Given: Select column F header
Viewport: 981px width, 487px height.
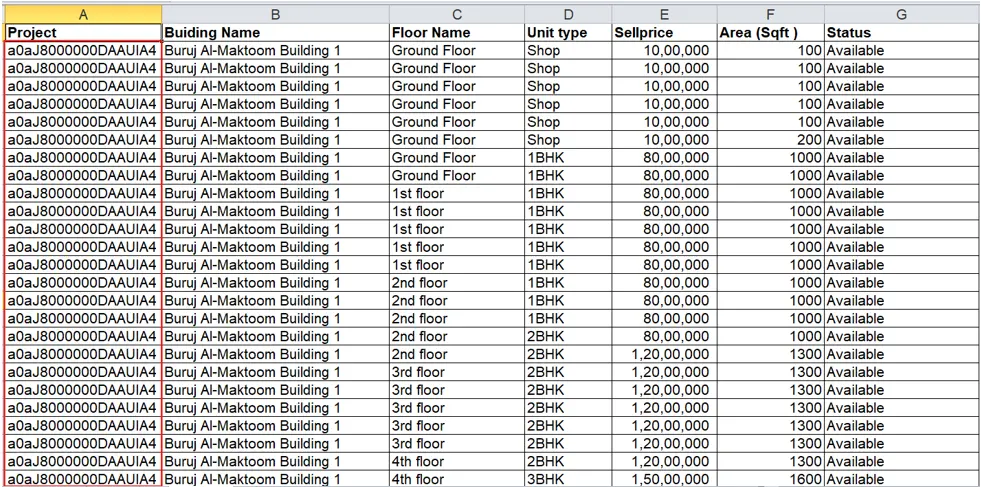Looking at the screenshot, I should (x=770, y=14).
